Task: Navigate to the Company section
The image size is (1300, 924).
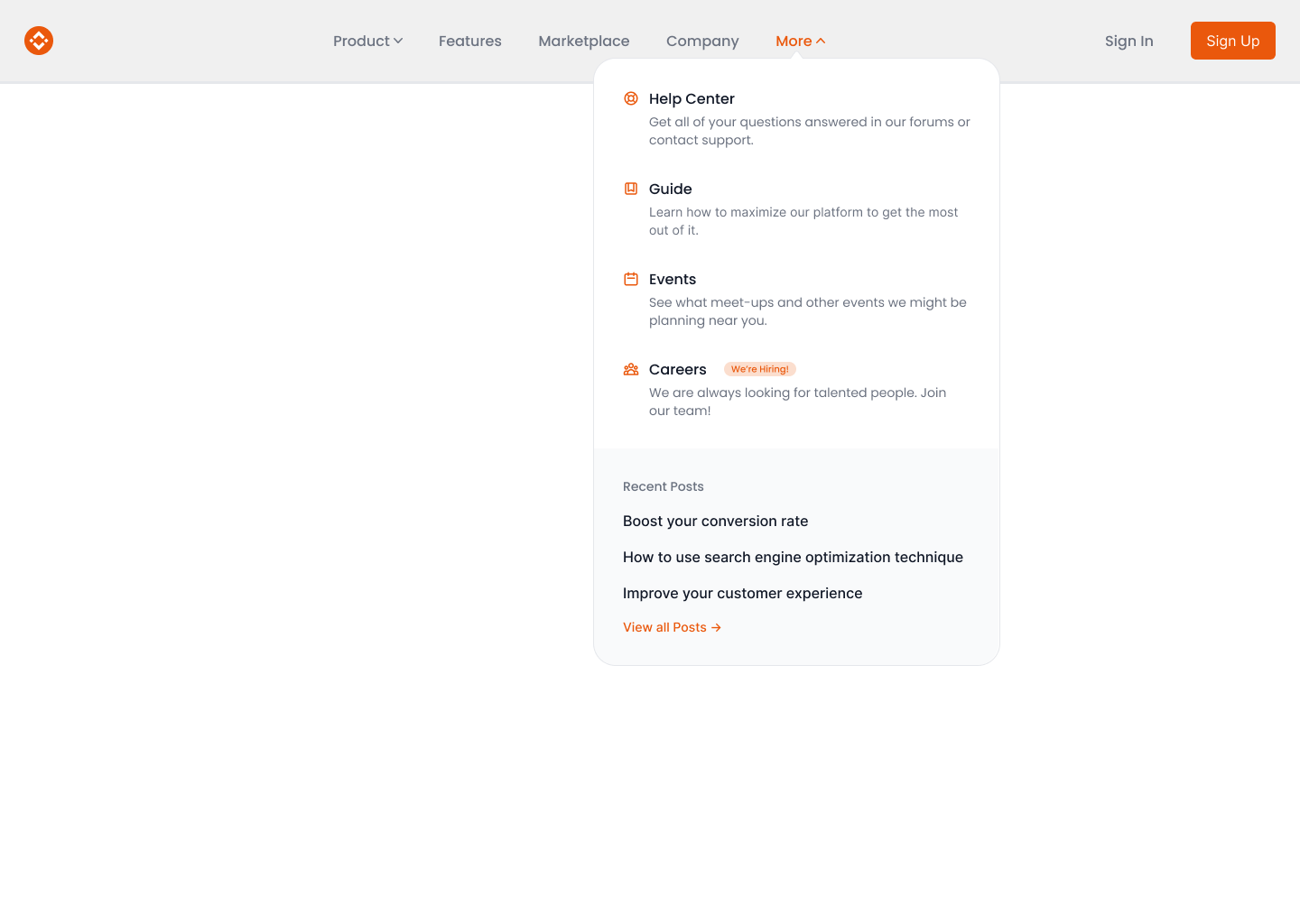Action: [702, 41]
